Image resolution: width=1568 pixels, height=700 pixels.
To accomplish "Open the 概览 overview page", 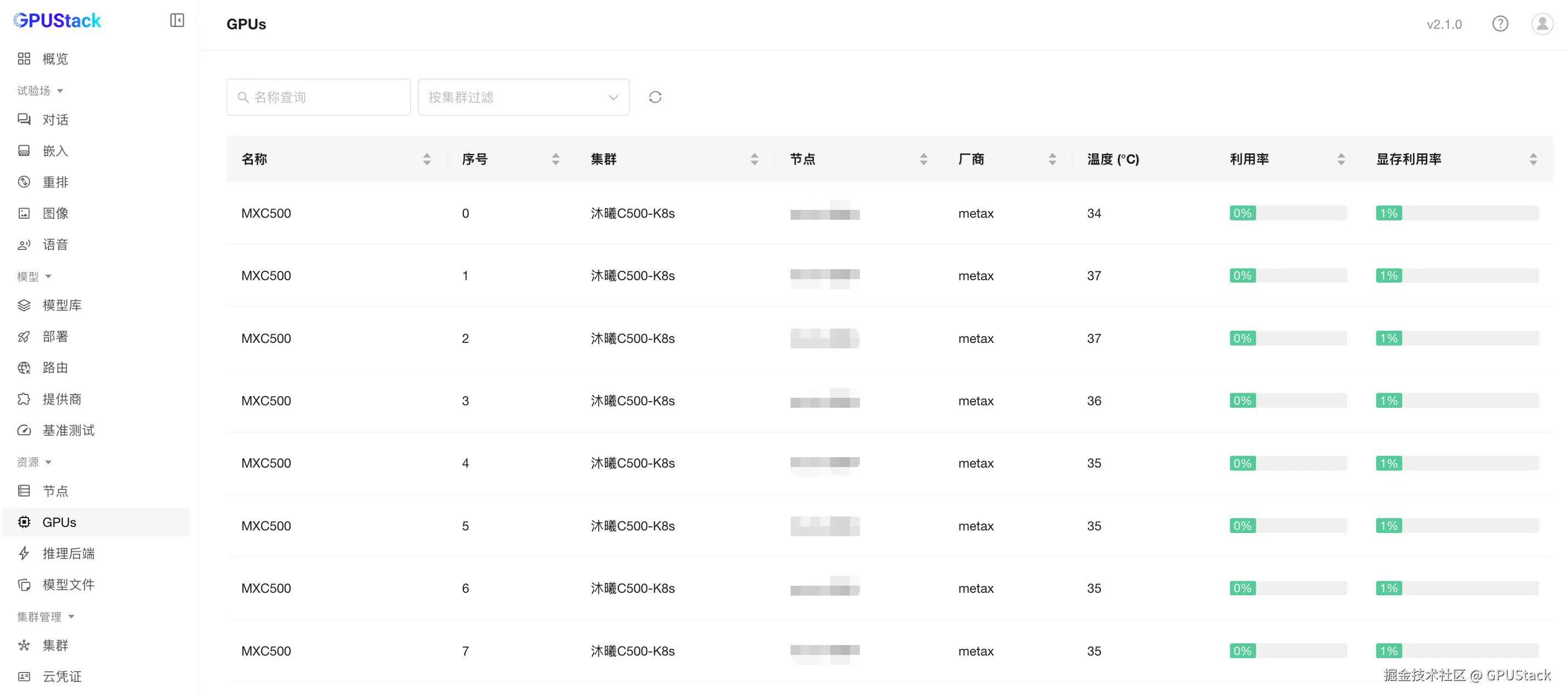I will click(x=56, y=59).
